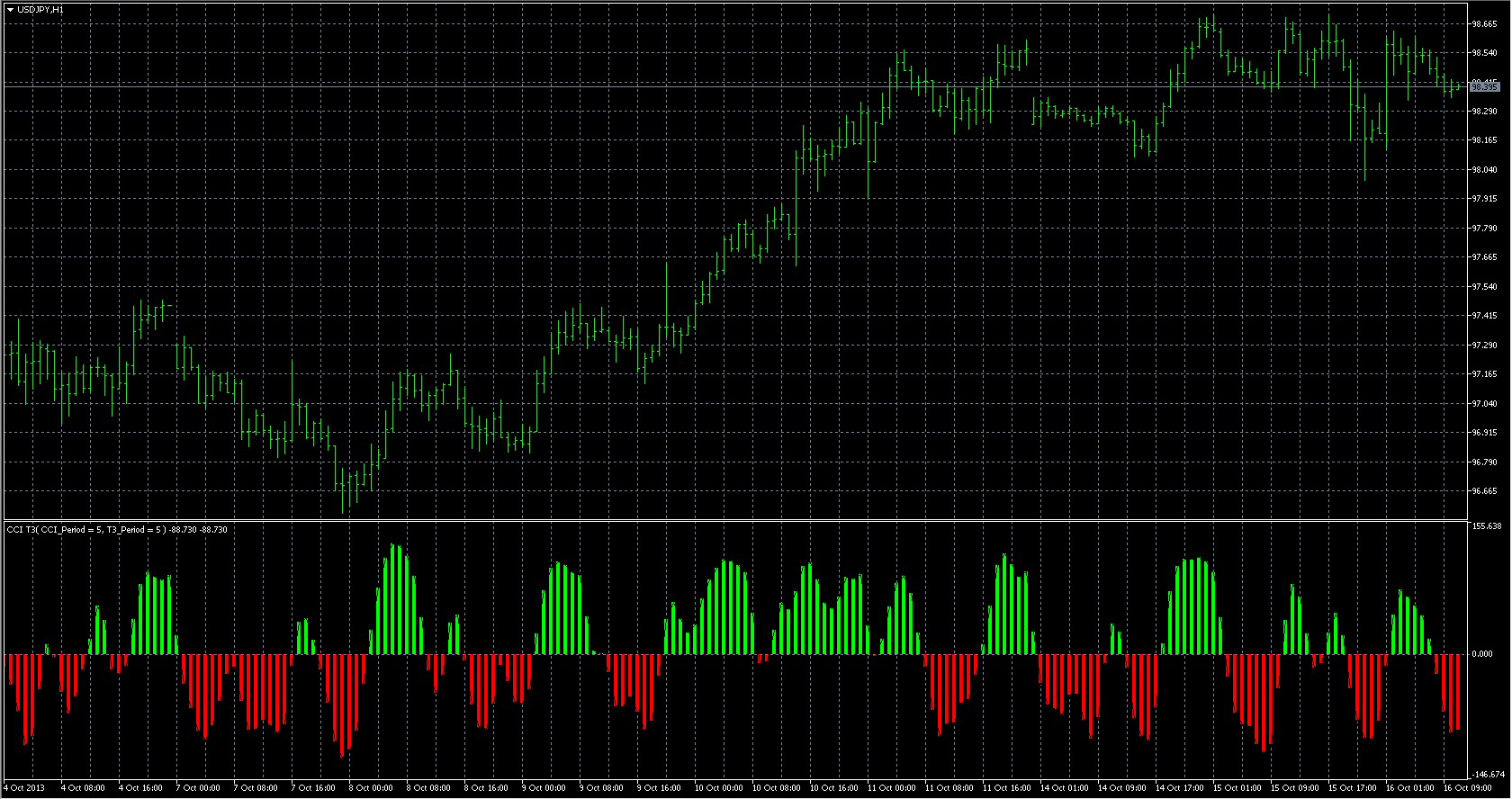Click the 15 Oct 01:00 time label
This screenshot has height=799, width=1512.
point(1237,788)
